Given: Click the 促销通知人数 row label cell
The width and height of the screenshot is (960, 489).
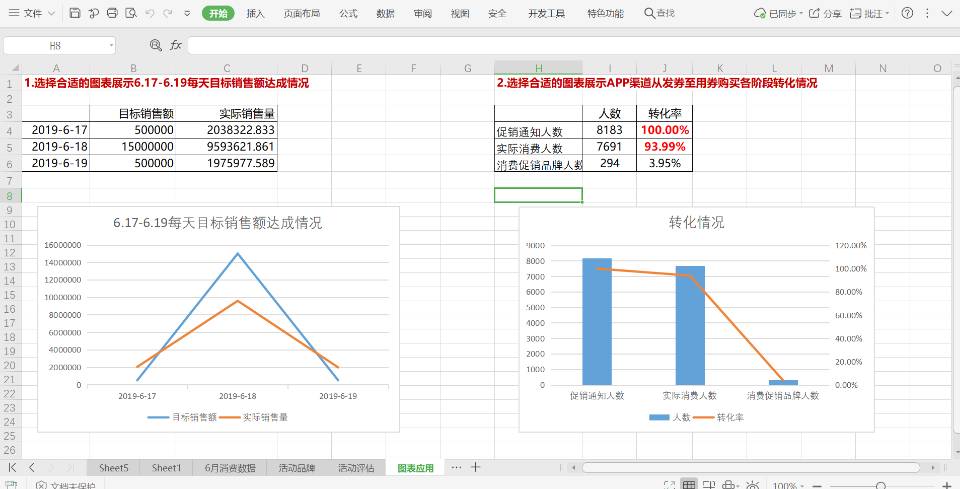Looking at the screenshot, I should pos(538,131).
